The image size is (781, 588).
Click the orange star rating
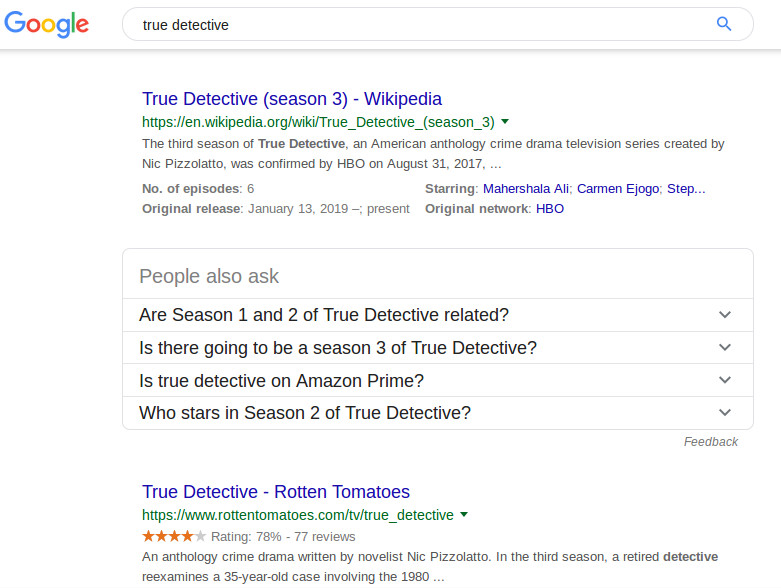(174, 536)
